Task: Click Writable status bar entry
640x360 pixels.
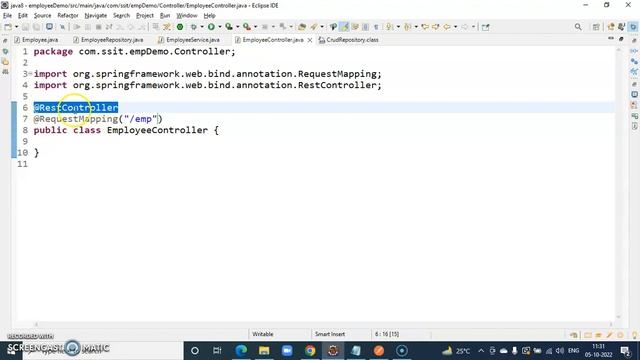Action: pyautogui.click(x=263, y=334)
